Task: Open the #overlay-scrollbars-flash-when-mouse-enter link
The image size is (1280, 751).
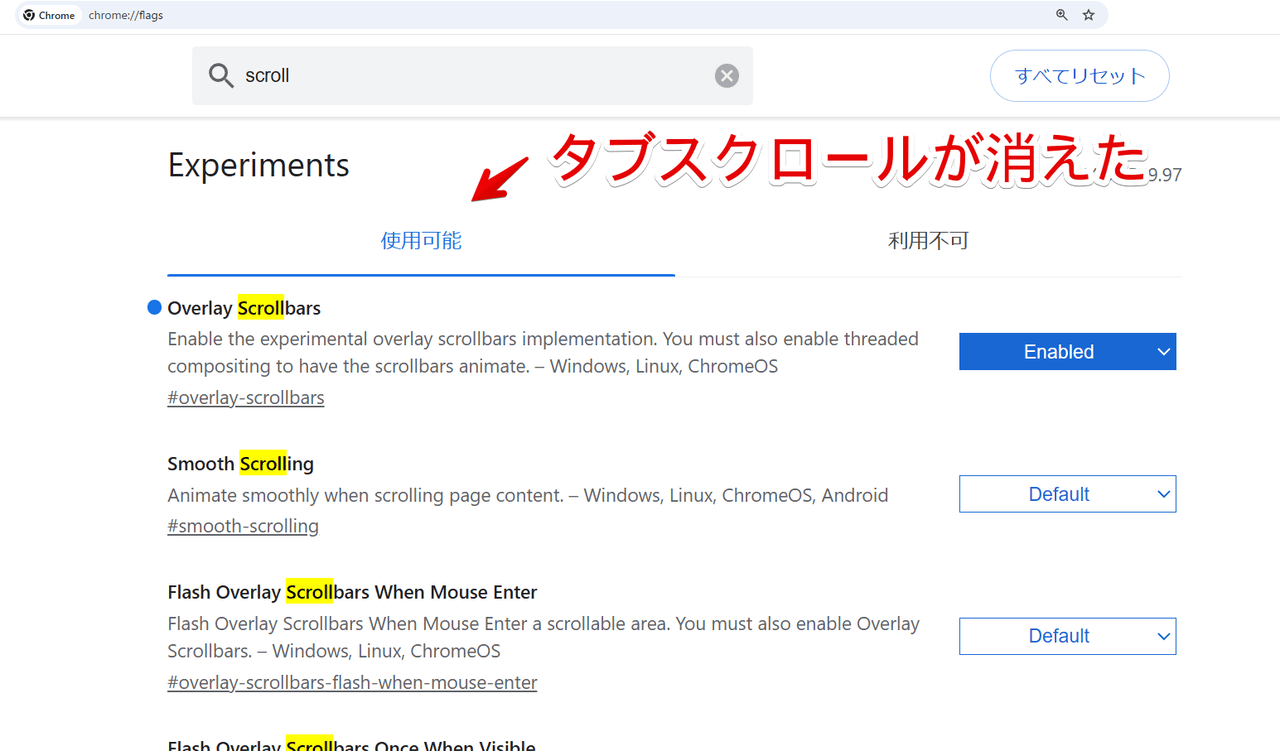Action: [352, 683]
